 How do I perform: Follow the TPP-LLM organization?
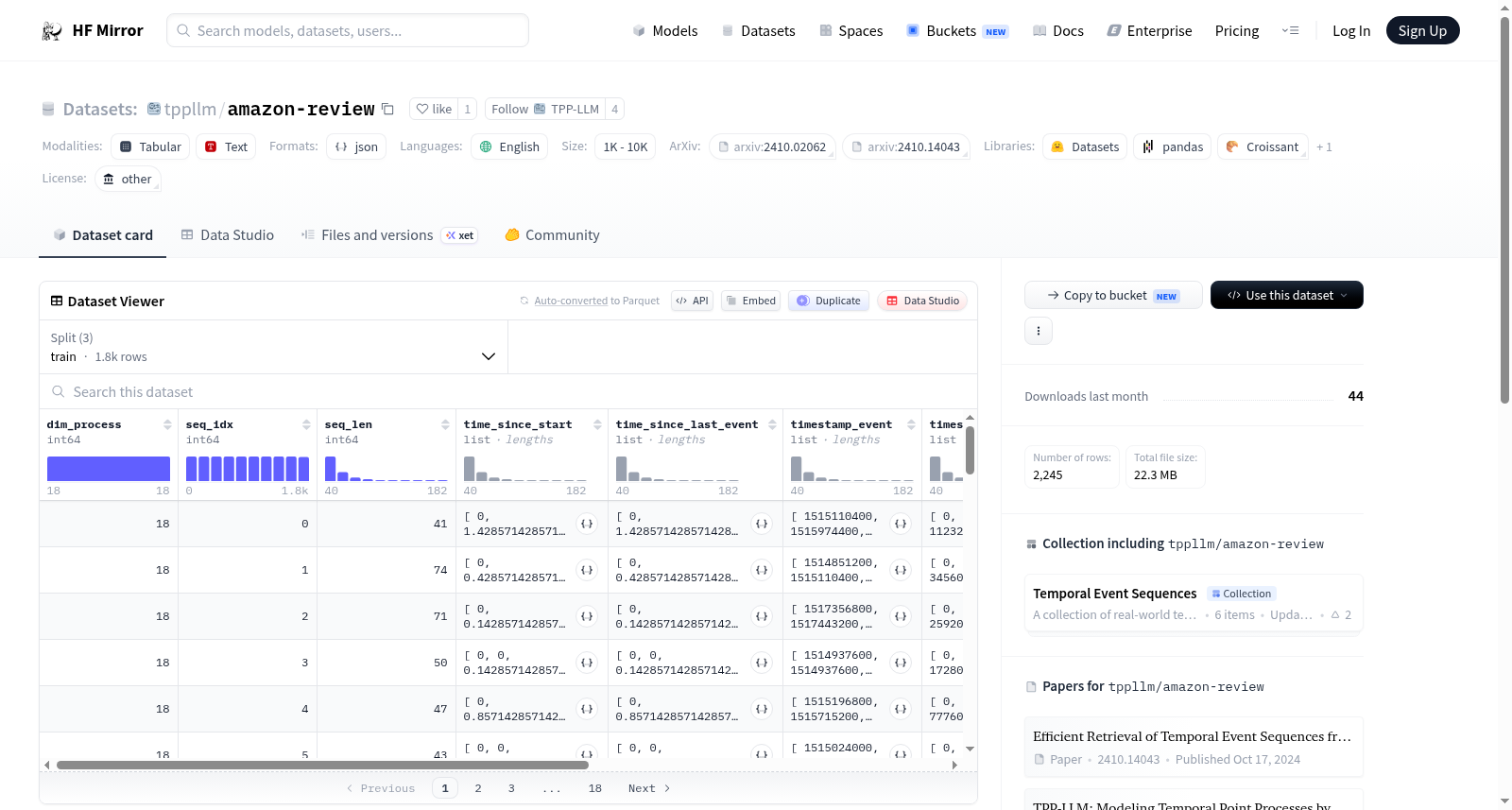[x=545, y=109]
